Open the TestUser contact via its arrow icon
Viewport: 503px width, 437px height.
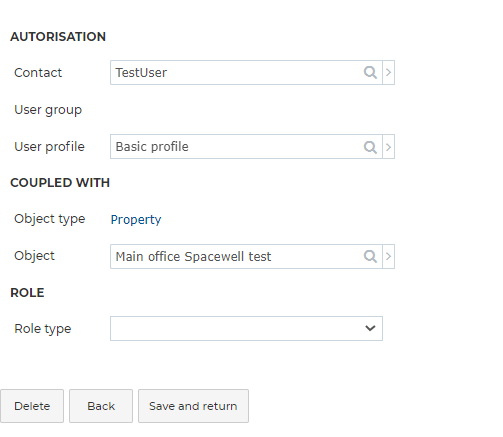coord(388,72)
